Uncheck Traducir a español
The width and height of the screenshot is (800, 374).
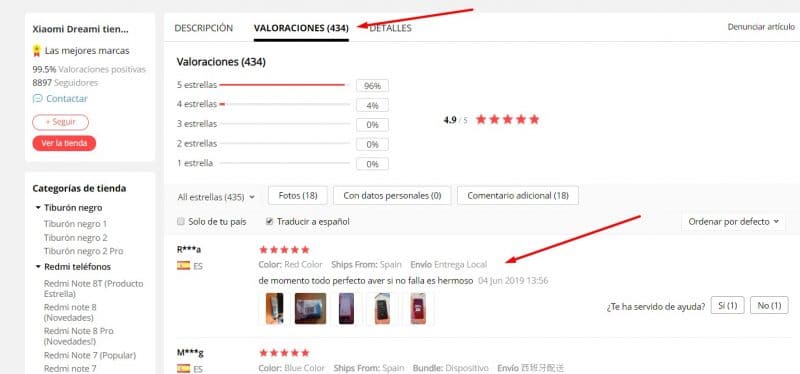pyautogui.click(x=269, y=221)
